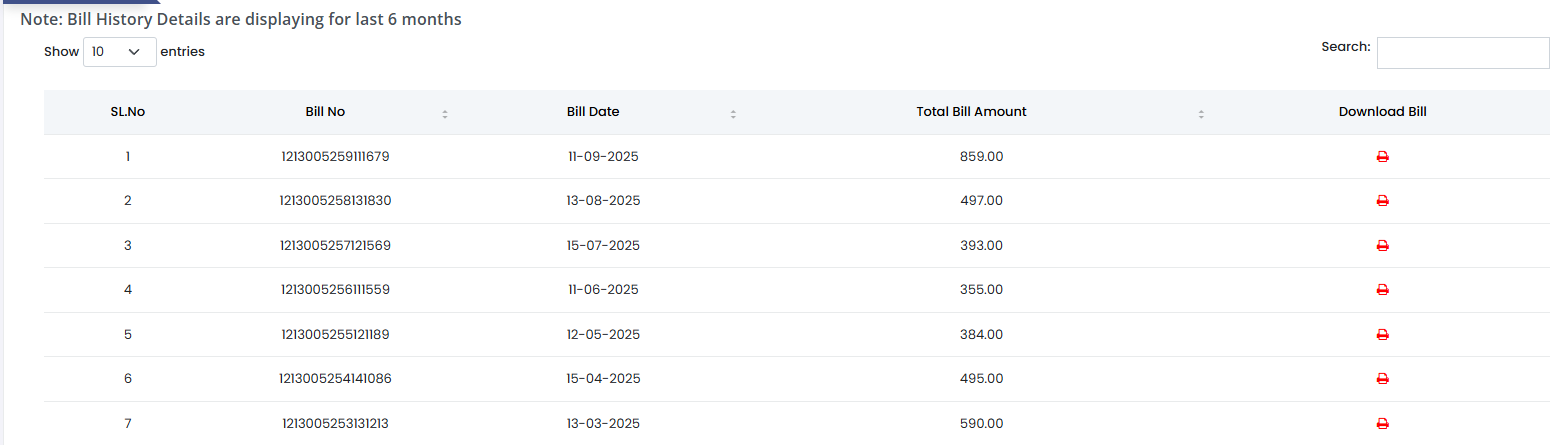
Task: Click the Bill Date column header
Action: pyautogui.click(x=593, y=112)
